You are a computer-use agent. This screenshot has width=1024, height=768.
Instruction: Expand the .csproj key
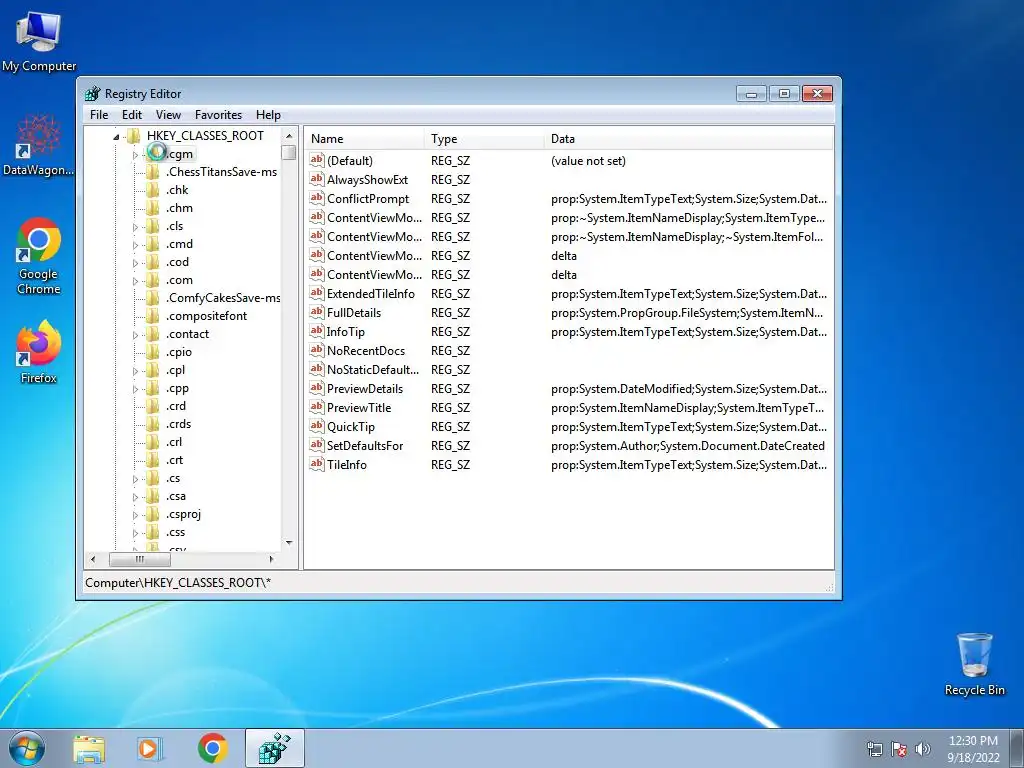[x=135, y=515]
